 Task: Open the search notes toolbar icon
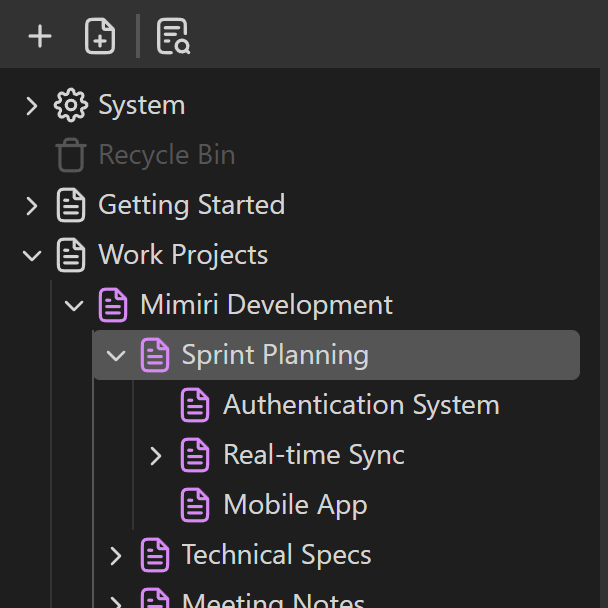tap(173, 36)
